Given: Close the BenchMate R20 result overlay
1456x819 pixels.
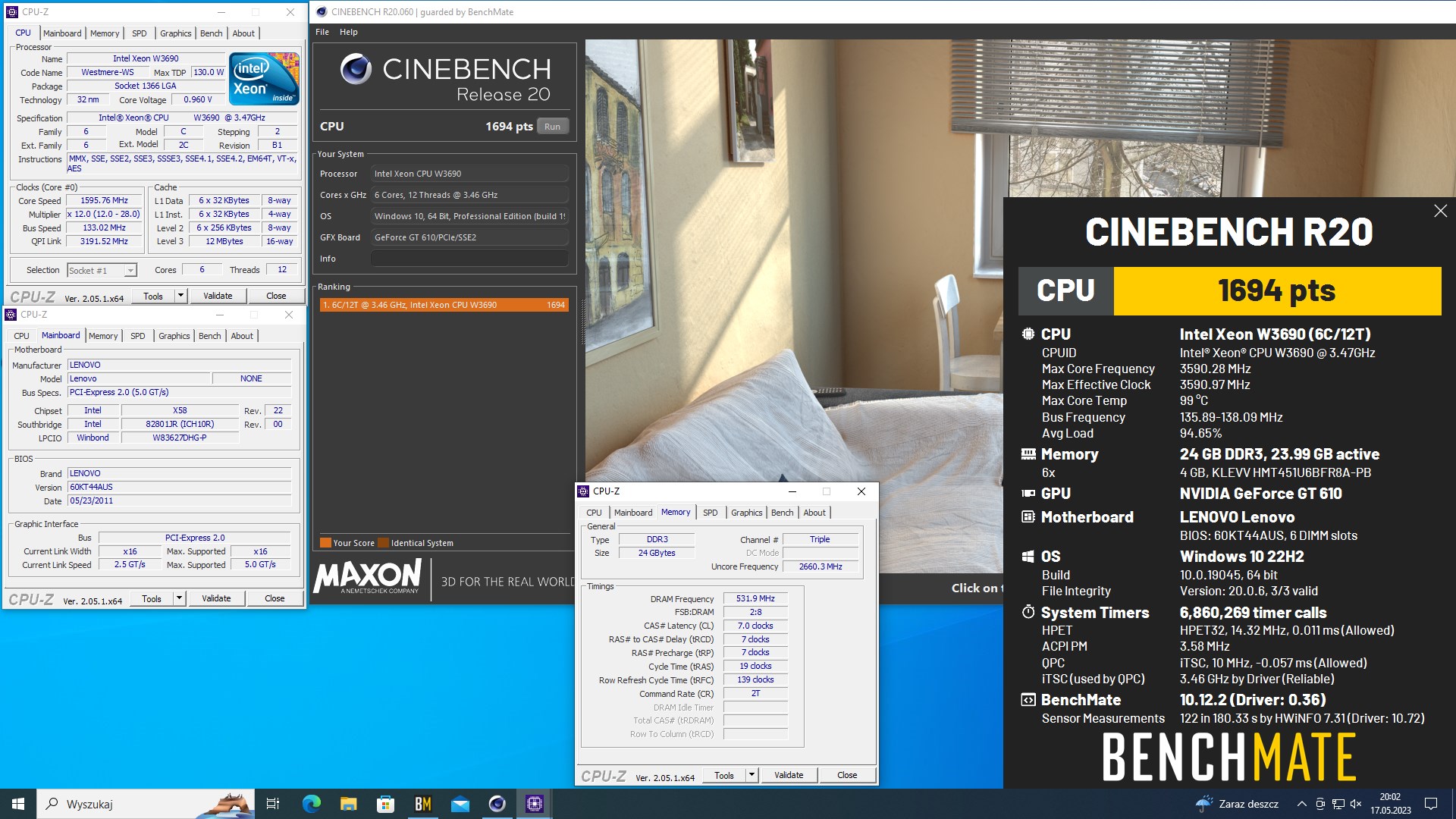Looking at the screenshot, I should (x=1440, y=211).
